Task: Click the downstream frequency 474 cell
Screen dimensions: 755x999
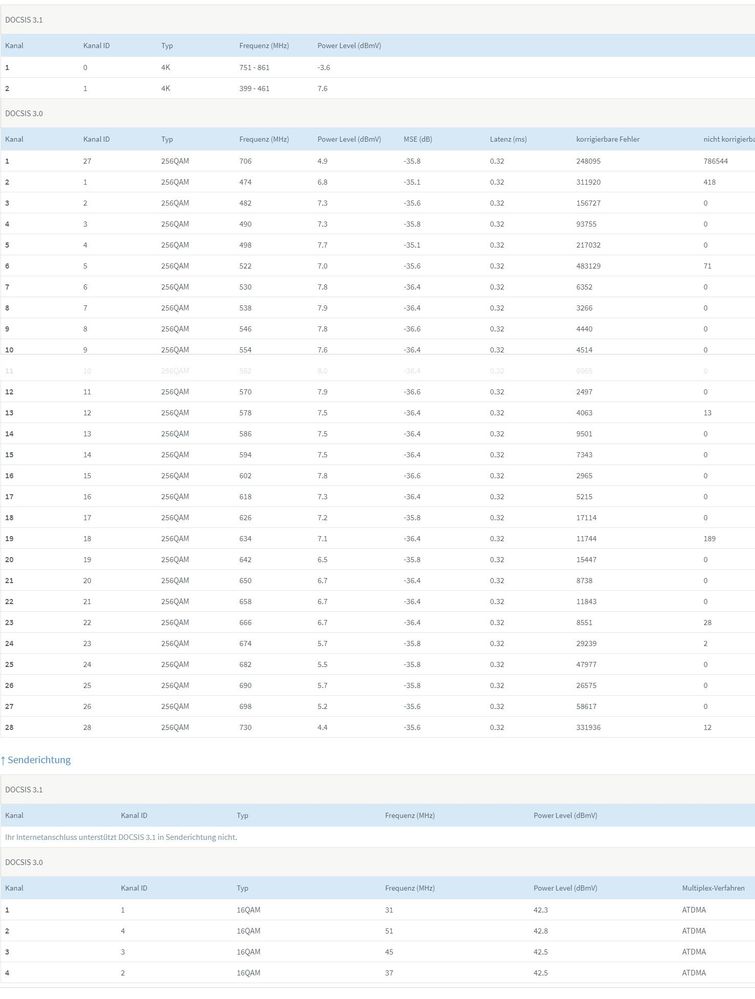Action: coord(245,182)
